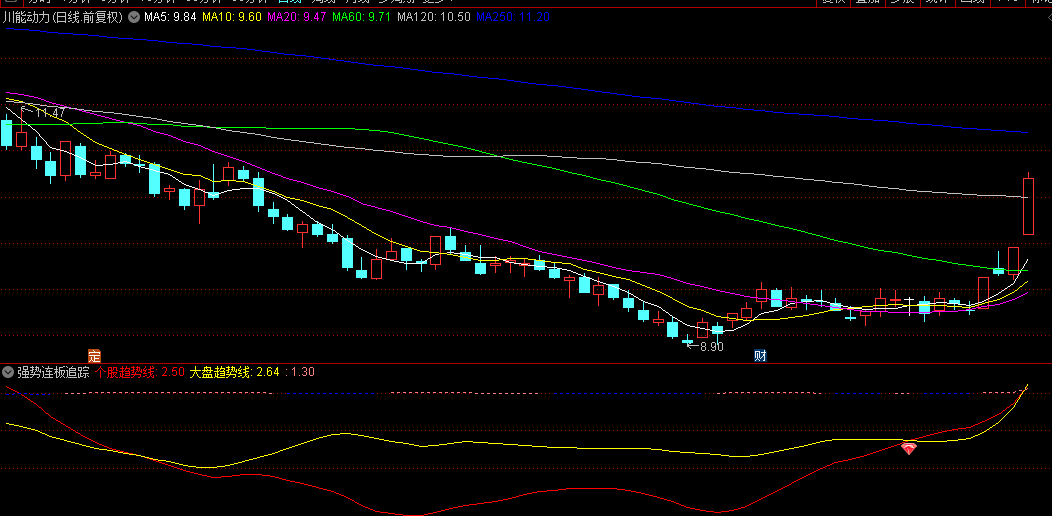Click the 大盘趋势线: 2.64 value
This screenshot has width=1052, height=516.
tap(233, 372)
